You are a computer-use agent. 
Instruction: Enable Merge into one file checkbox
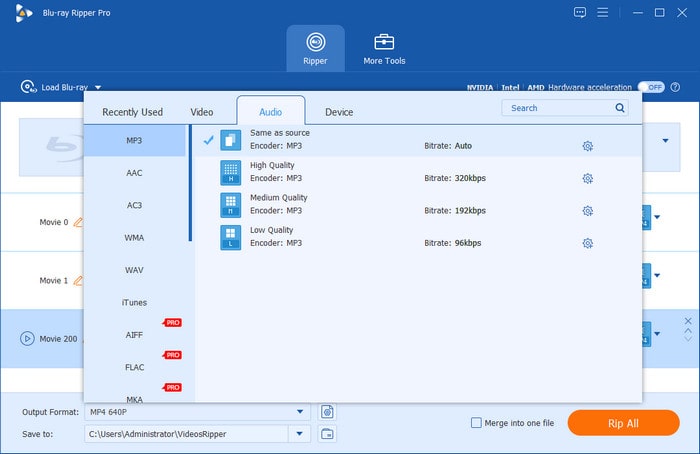point(476,423)
